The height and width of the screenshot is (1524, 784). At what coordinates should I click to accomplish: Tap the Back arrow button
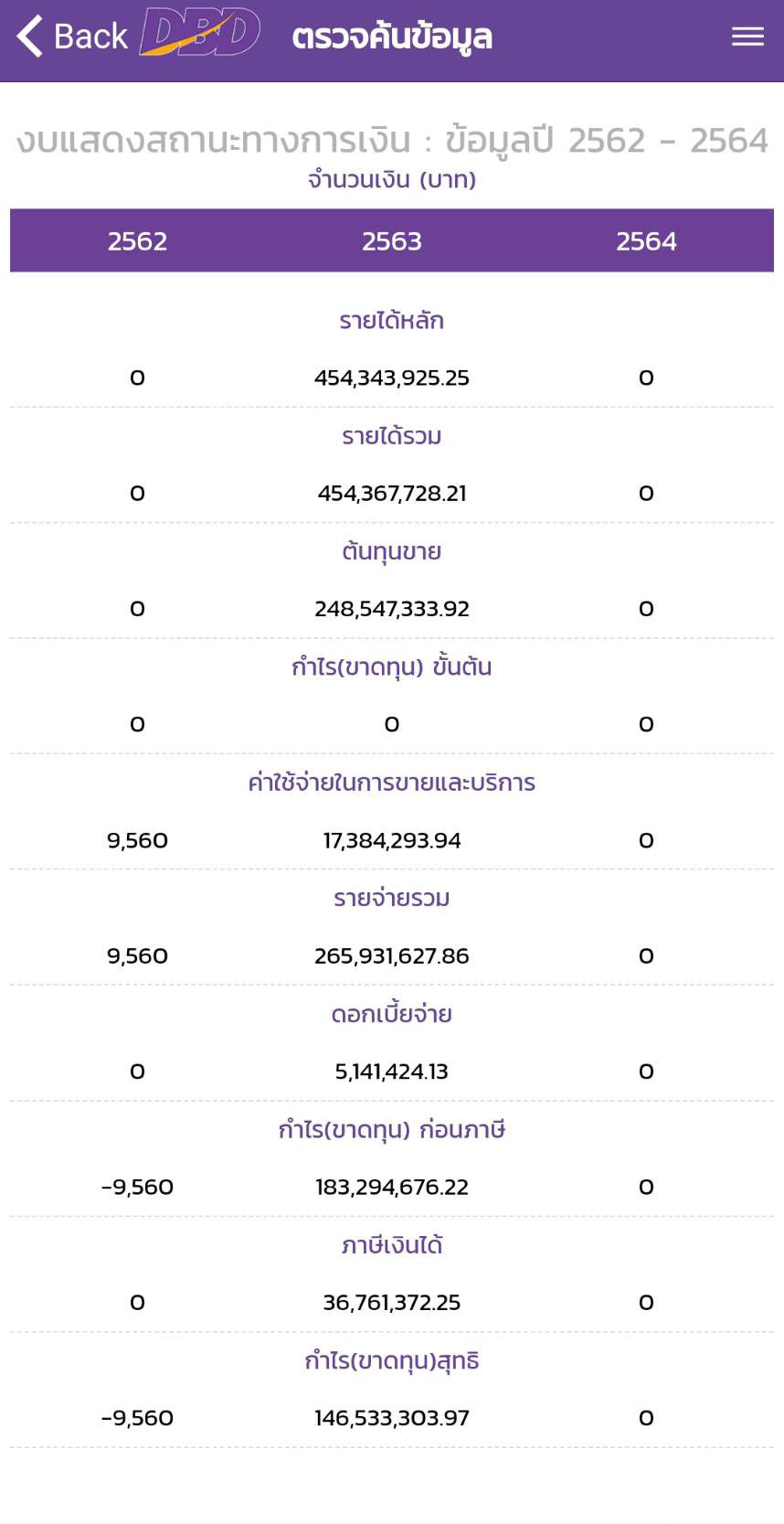tap(71, 37)
